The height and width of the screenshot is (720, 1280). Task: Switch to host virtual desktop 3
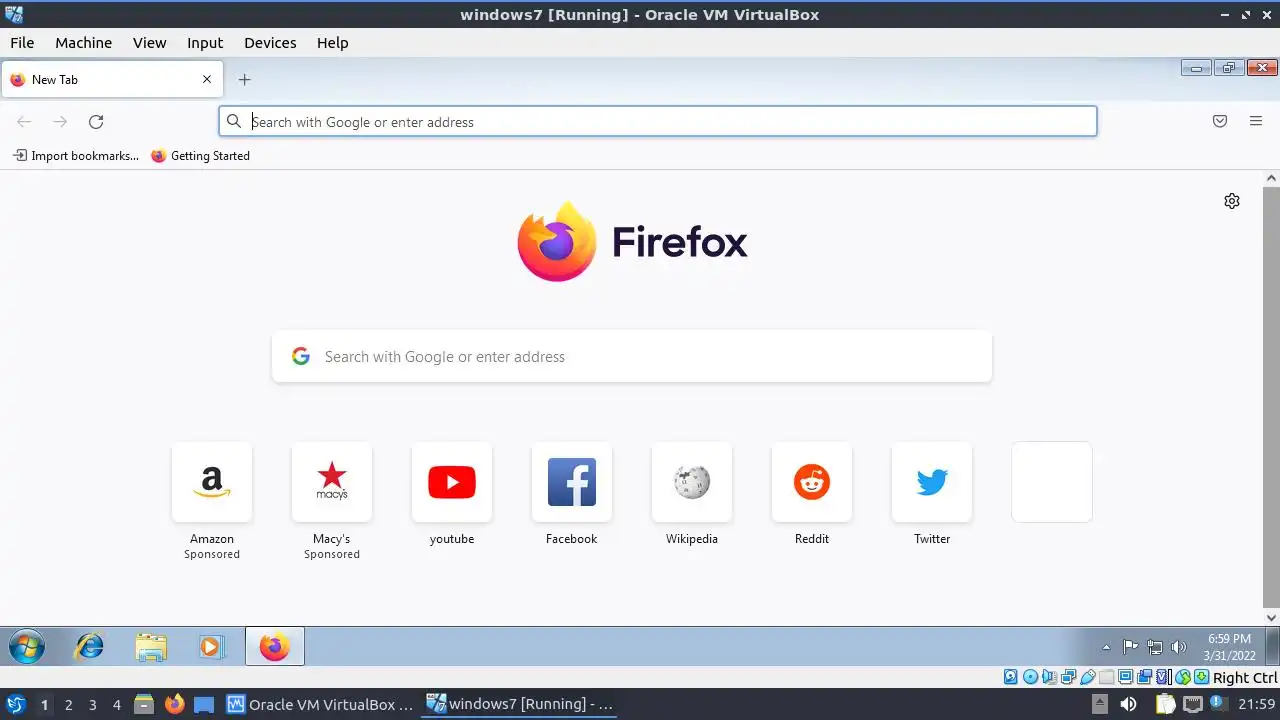[92, 705]
